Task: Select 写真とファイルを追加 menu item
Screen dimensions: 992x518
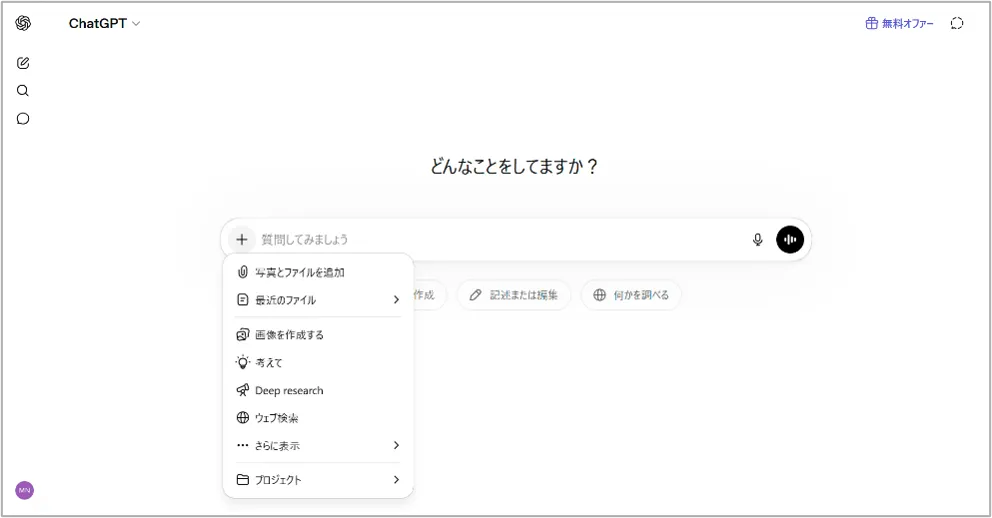Action: click(318, 273)
